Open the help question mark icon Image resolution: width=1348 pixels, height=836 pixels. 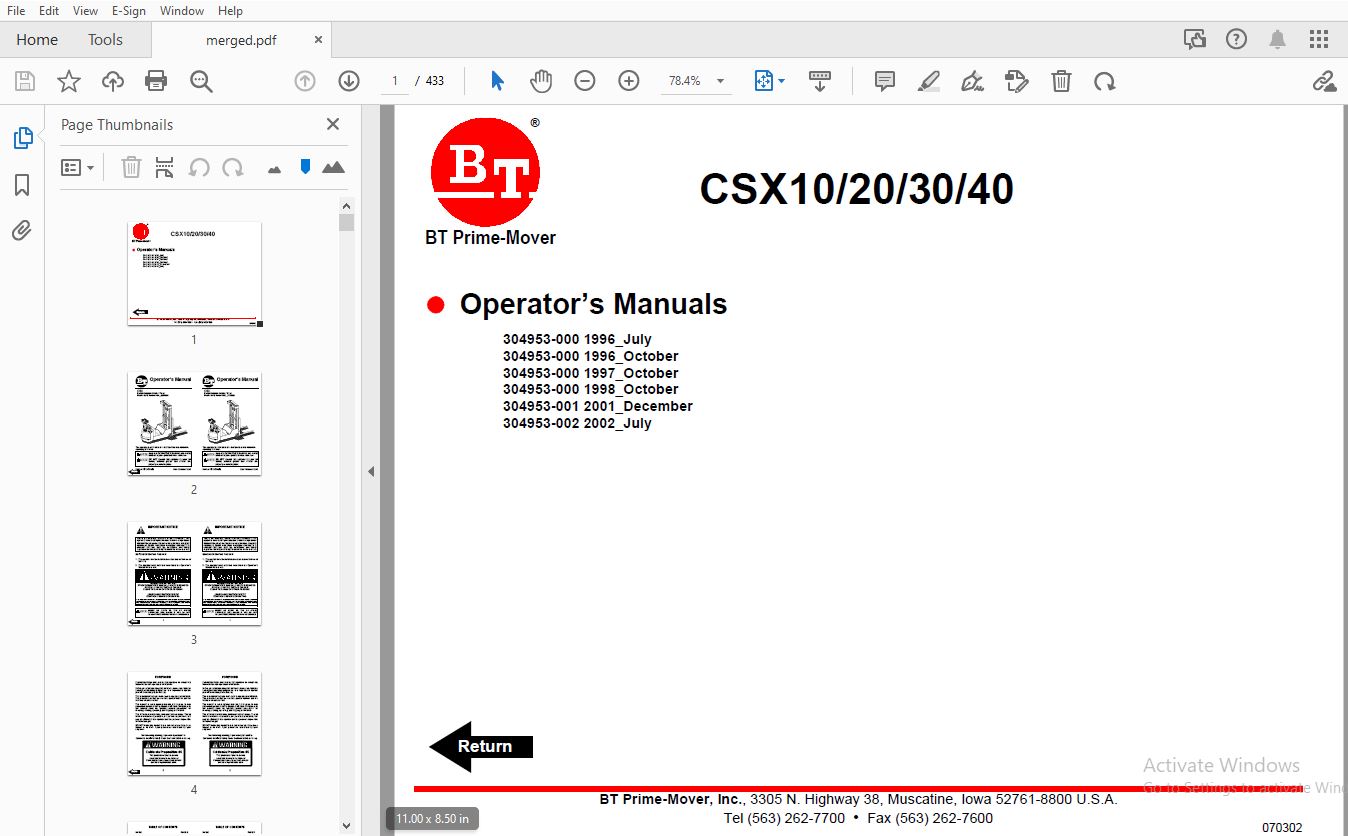[1236, 39]
